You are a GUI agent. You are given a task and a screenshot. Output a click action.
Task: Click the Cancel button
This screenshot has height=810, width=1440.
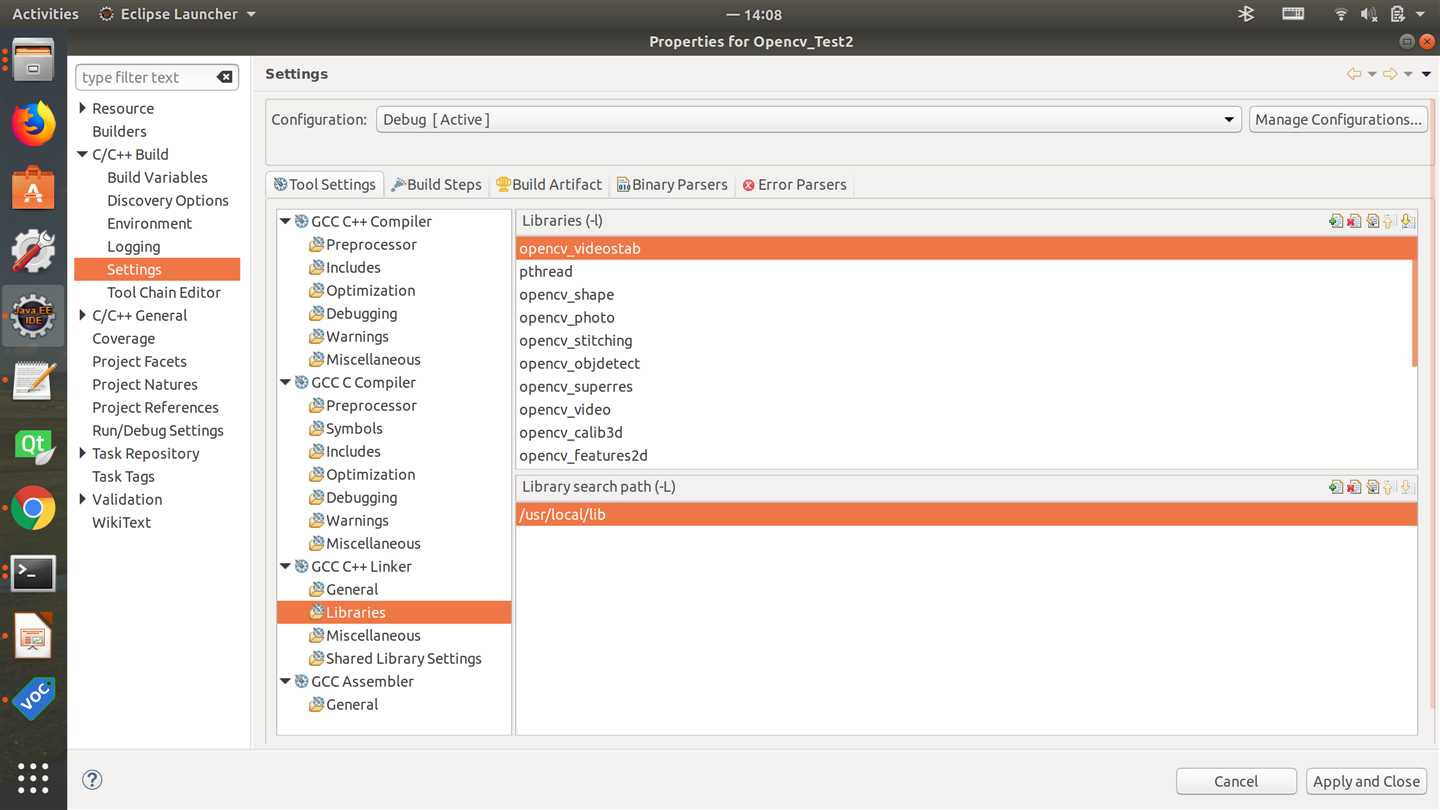tap(1236, 781)
